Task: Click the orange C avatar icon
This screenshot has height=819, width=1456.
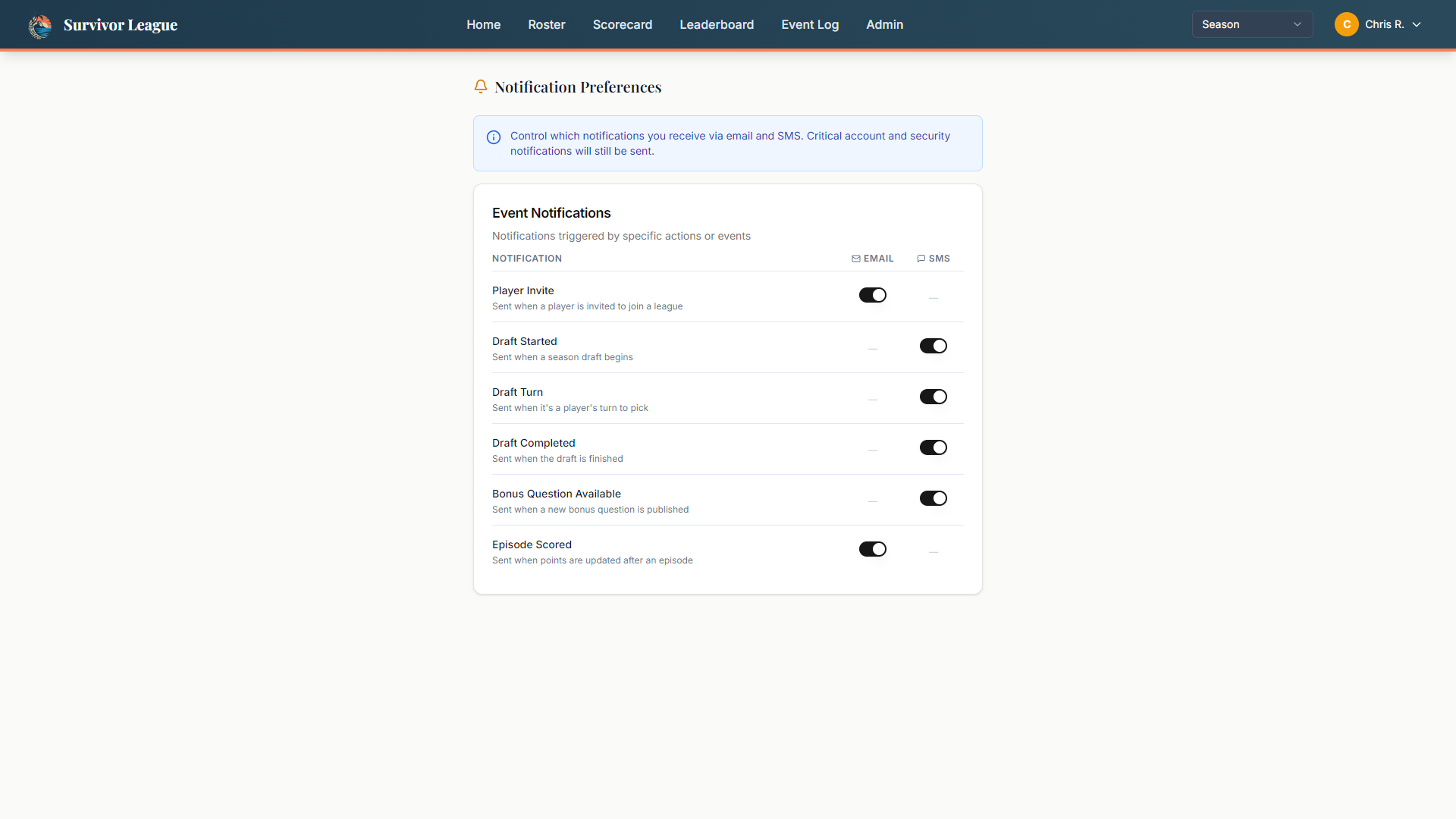Action: [x=1347, y=24]
